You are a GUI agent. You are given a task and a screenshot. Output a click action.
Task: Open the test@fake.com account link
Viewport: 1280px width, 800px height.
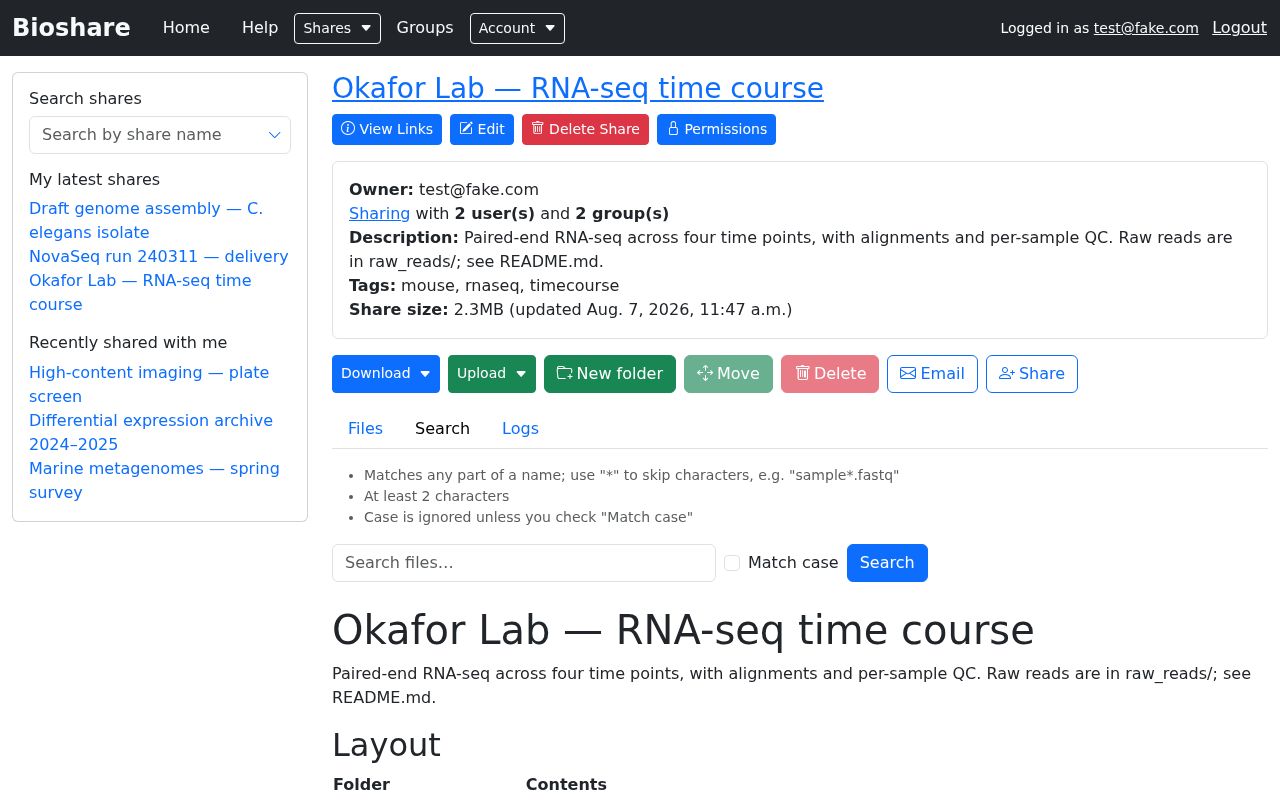[1146, 28]
